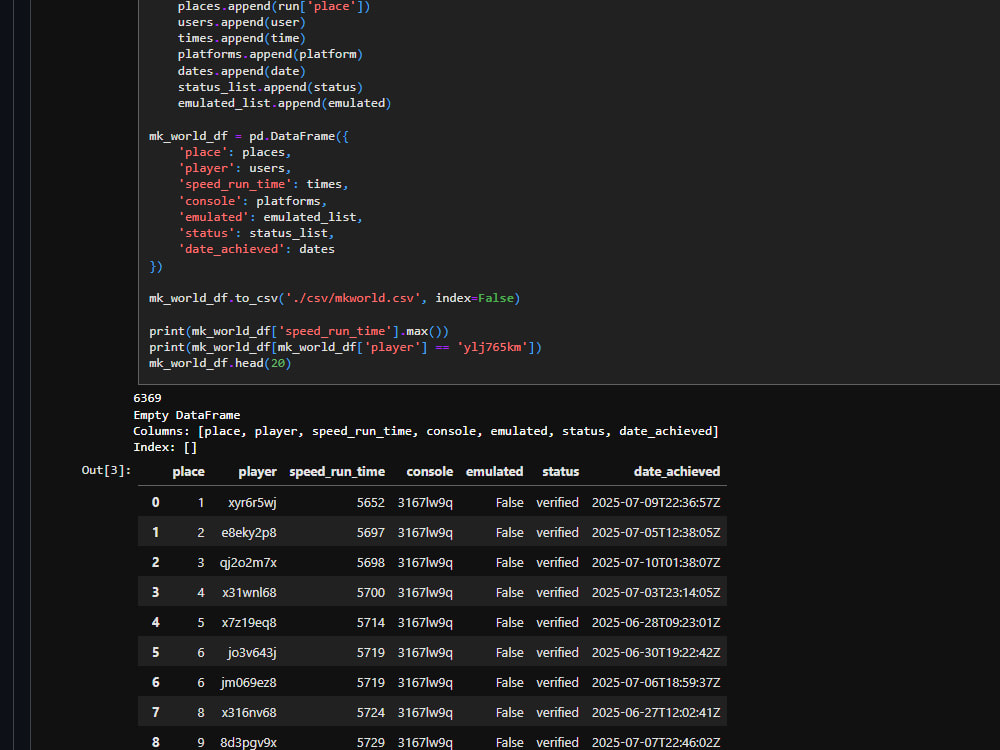Click the emulated_list.append(emulated) code line
This screenshot has height=750, width=1000.
[284, 103]
